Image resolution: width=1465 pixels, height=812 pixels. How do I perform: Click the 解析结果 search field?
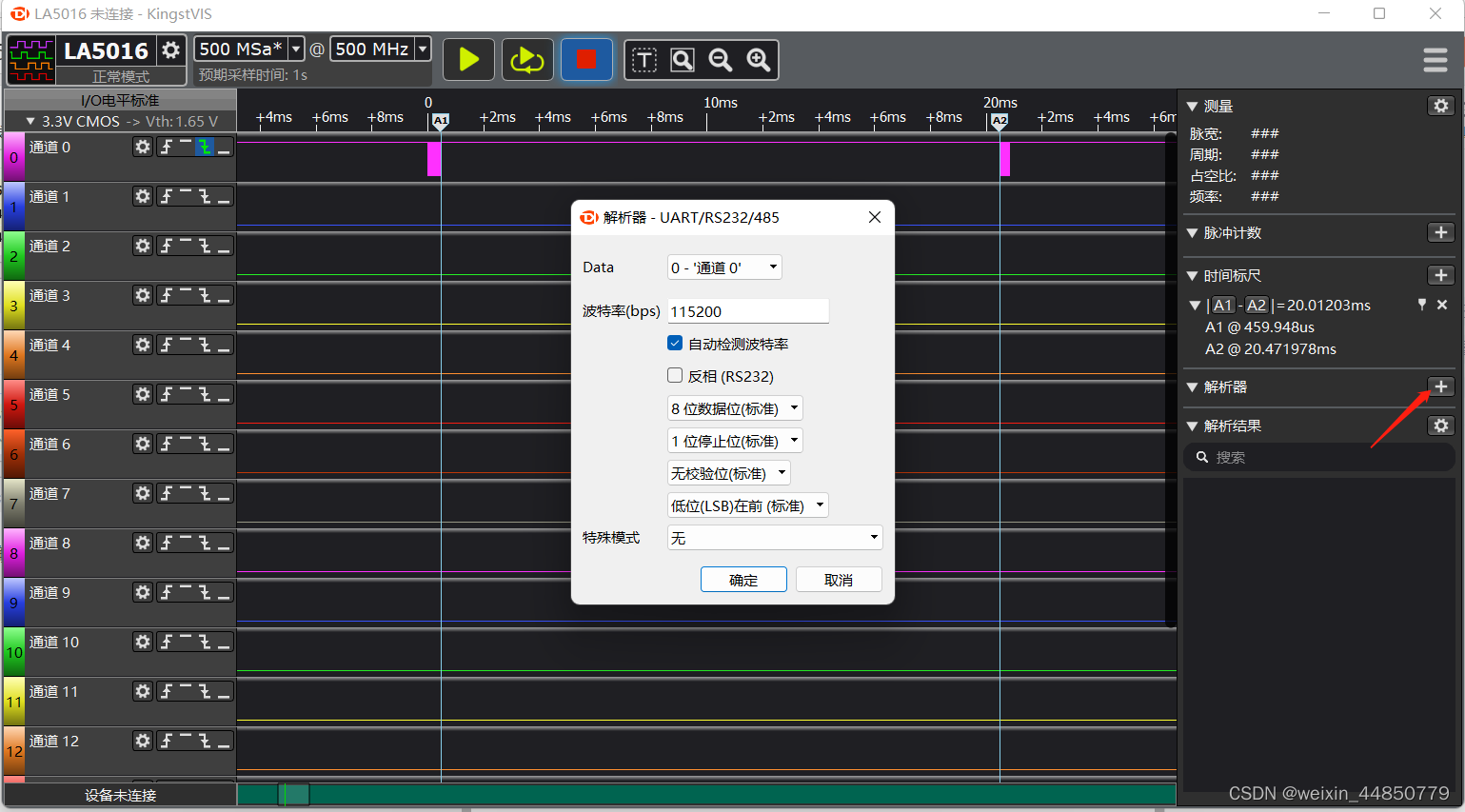click(x=1318, y=458)
